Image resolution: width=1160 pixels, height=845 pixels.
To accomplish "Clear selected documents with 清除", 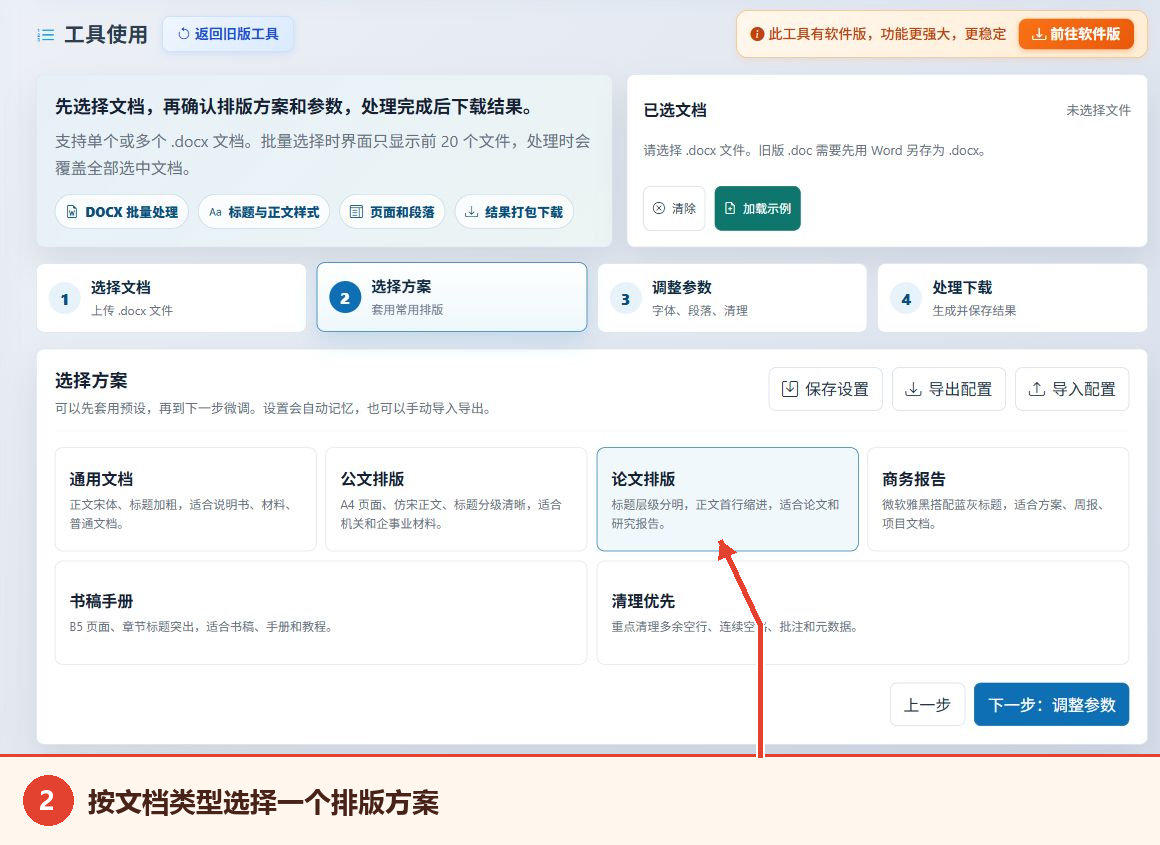I will click(x=674, y=209).
